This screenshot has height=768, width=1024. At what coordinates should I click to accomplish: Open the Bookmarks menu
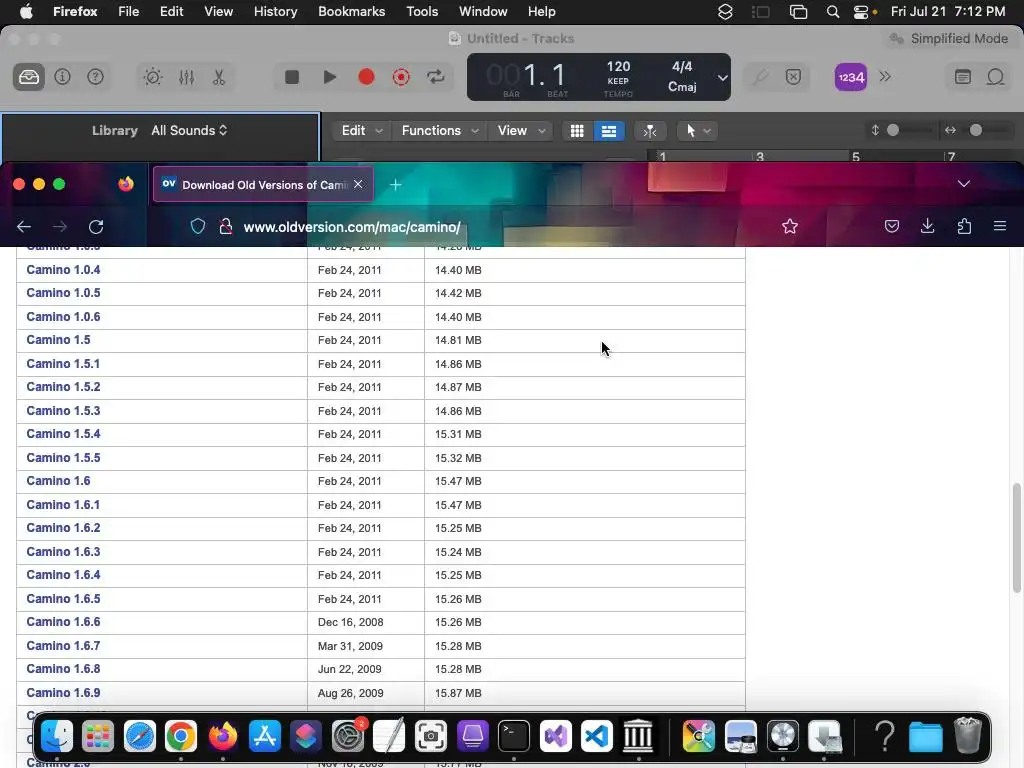tap(351, 11)
